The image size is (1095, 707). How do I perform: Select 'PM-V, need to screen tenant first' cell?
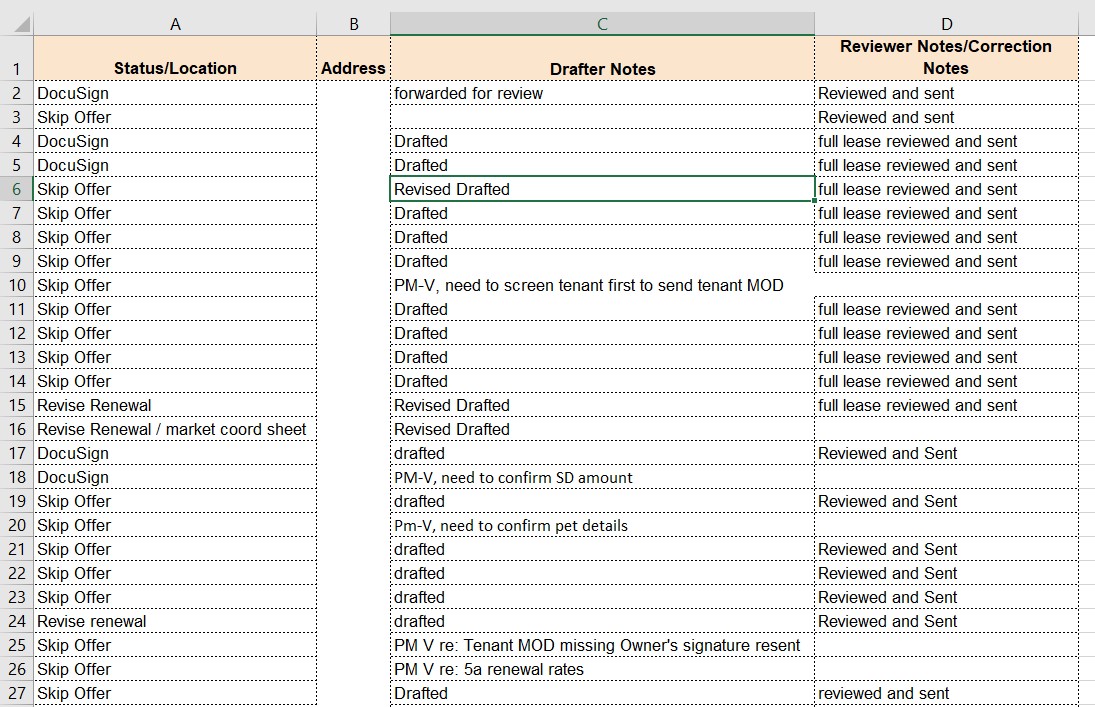[602, 285]
